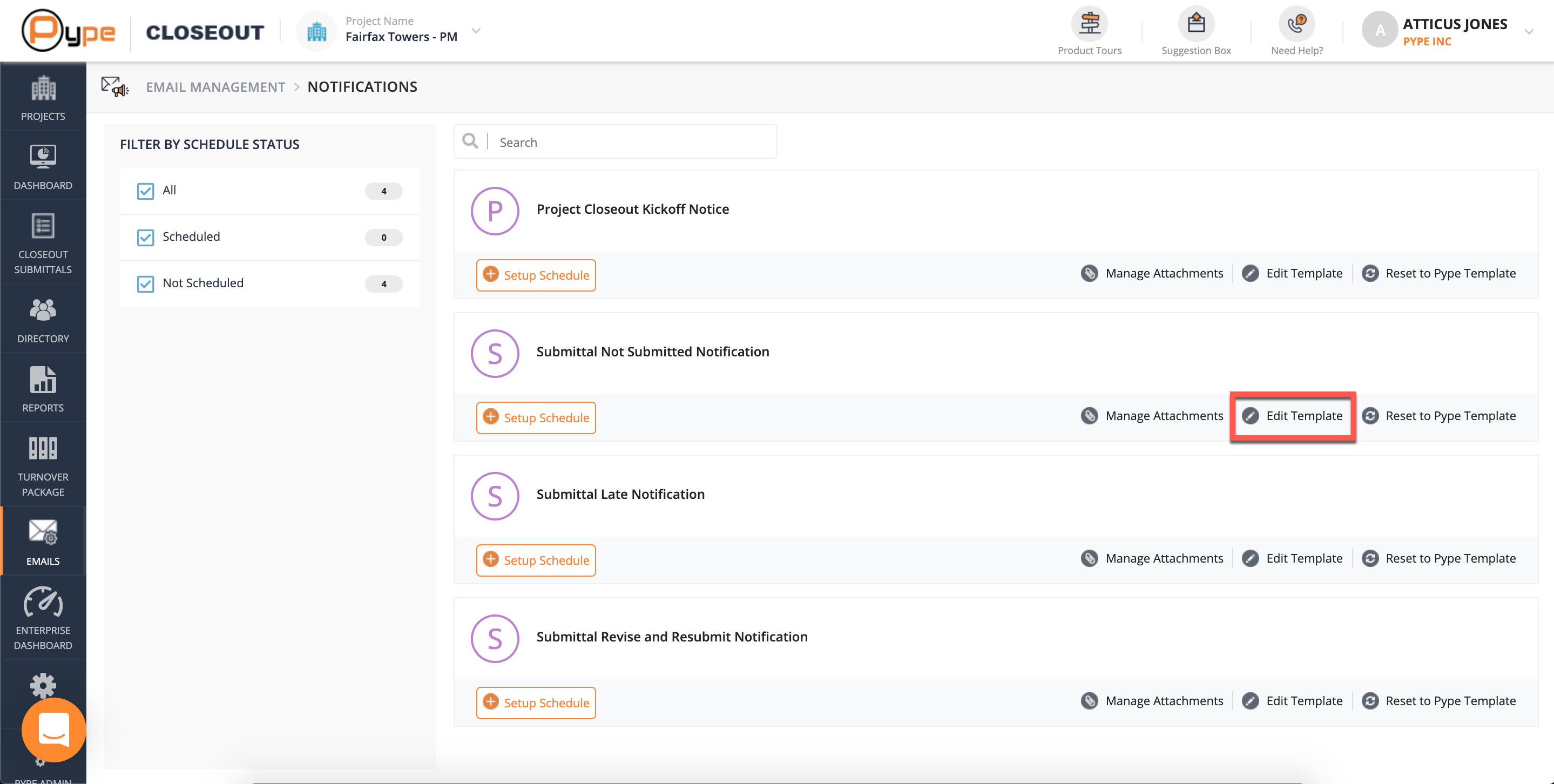The width and height of the screenshot is (1554, 784).
Task: Open the Product Tours icon
Action: (1089, 25)
